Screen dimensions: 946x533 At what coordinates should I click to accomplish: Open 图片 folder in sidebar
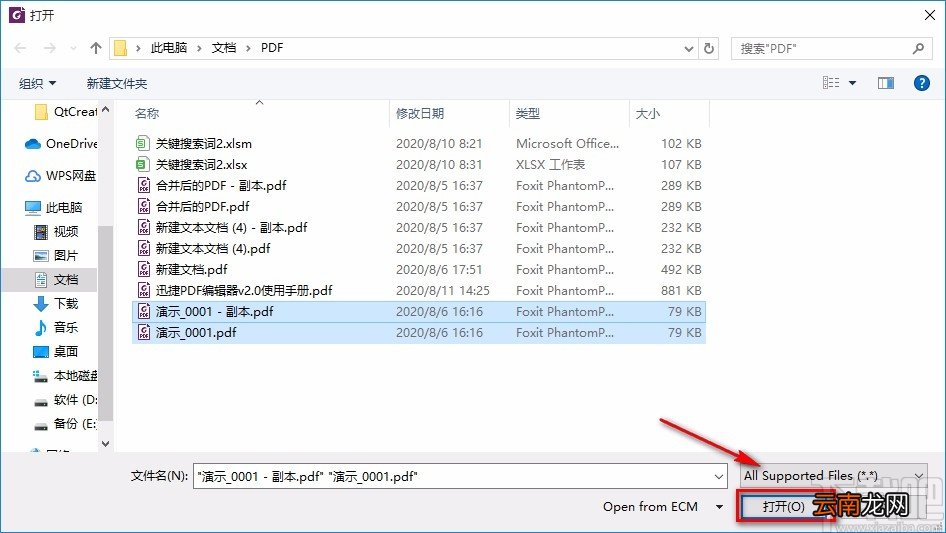(x=56, y=255)
